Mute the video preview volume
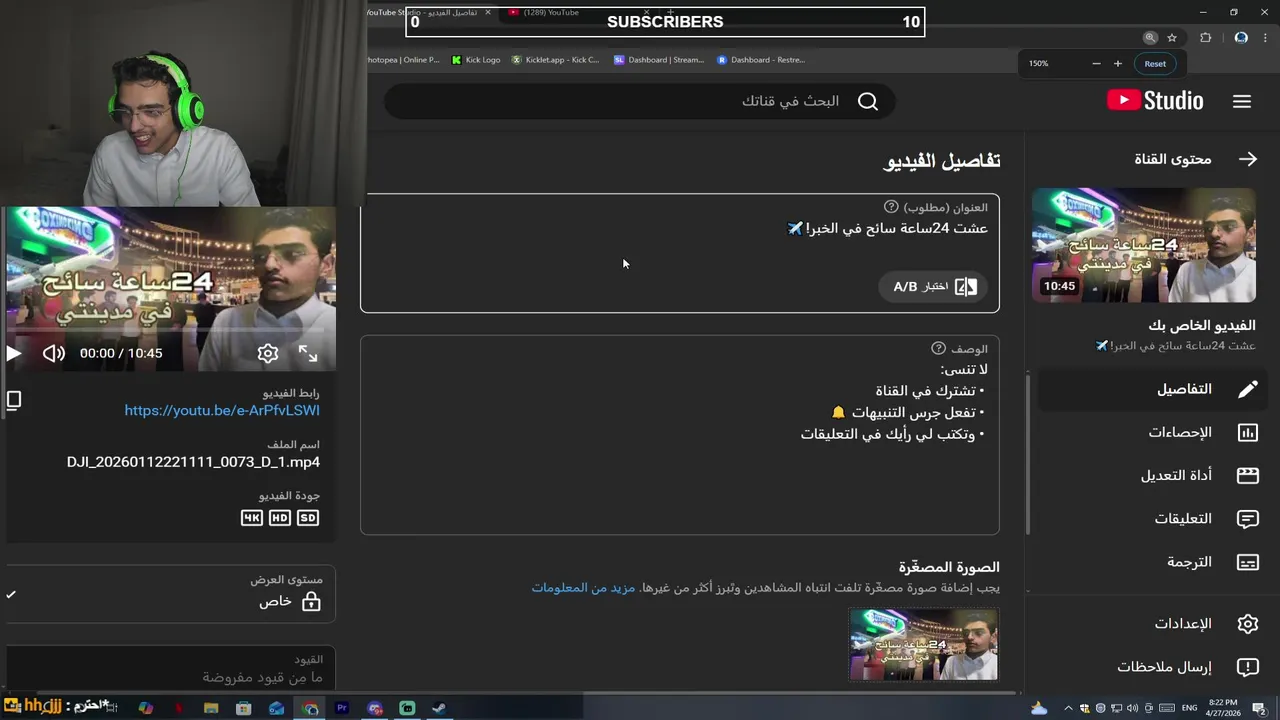The width and height of the screenshot is (1280, 720). [x=54, y=353]
